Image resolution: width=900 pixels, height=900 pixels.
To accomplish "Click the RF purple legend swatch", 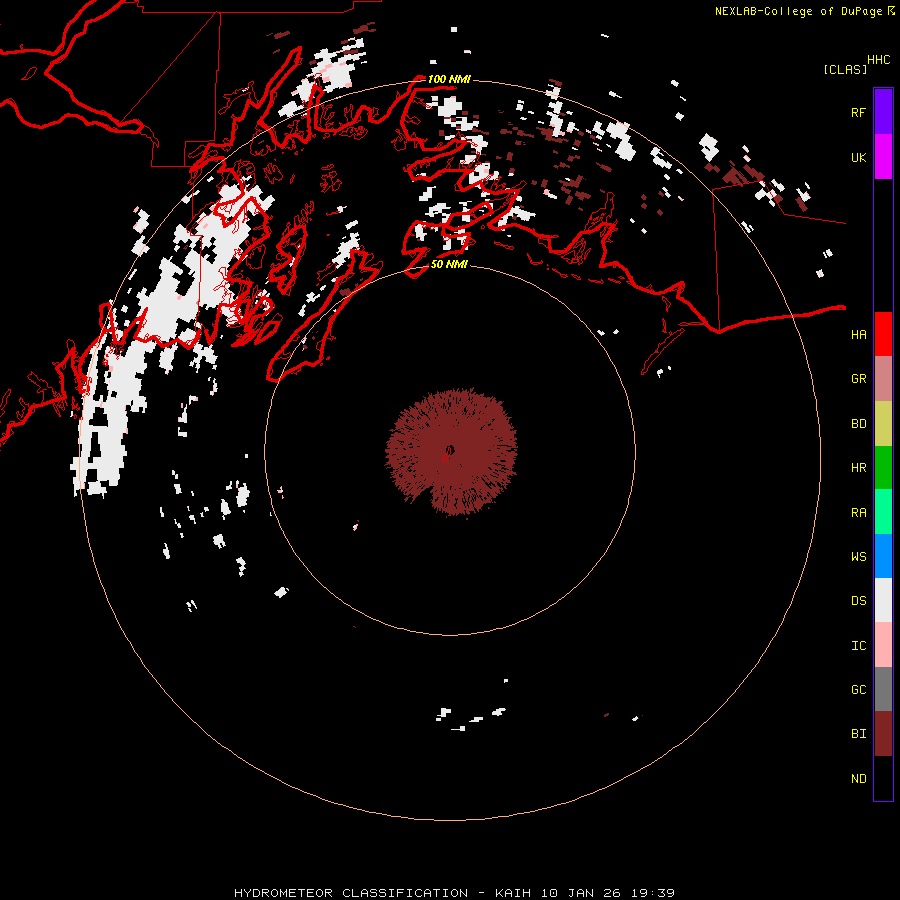I will coord(883,111).
